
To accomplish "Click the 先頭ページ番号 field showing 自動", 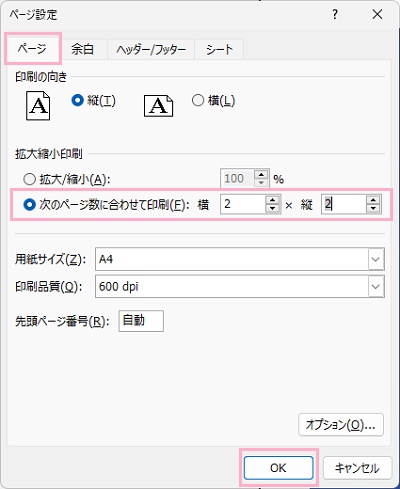I will click(141, 321).
